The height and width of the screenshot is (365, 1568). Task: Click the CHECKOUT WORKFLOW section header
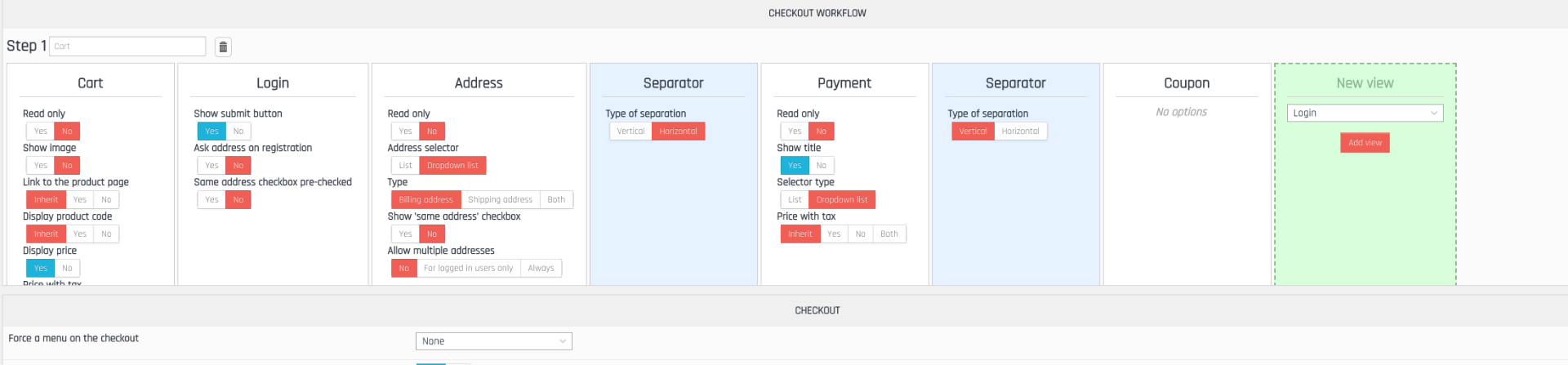click(x=817, y=13)
